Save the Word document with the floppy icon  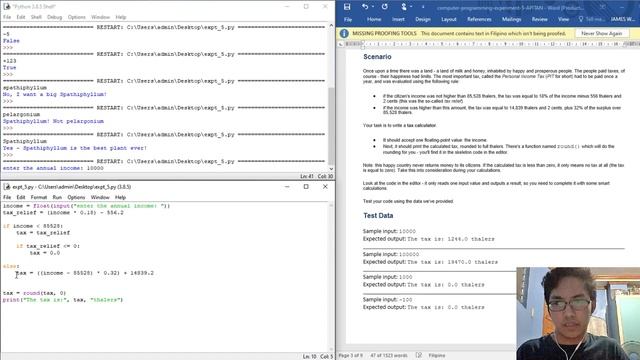(347, 7)
